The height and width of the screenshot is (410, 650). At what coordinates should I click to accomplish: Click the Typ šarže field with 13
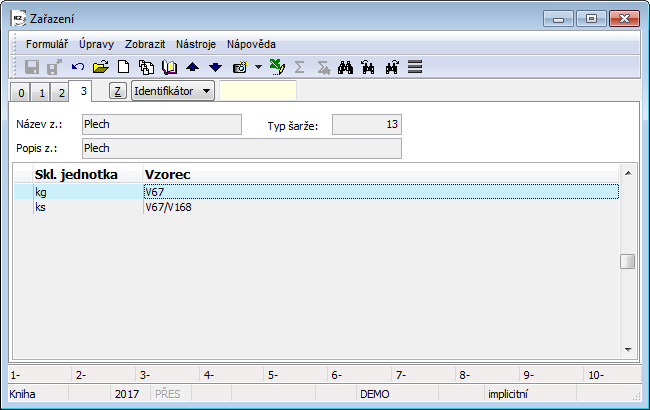pos(367,124)
